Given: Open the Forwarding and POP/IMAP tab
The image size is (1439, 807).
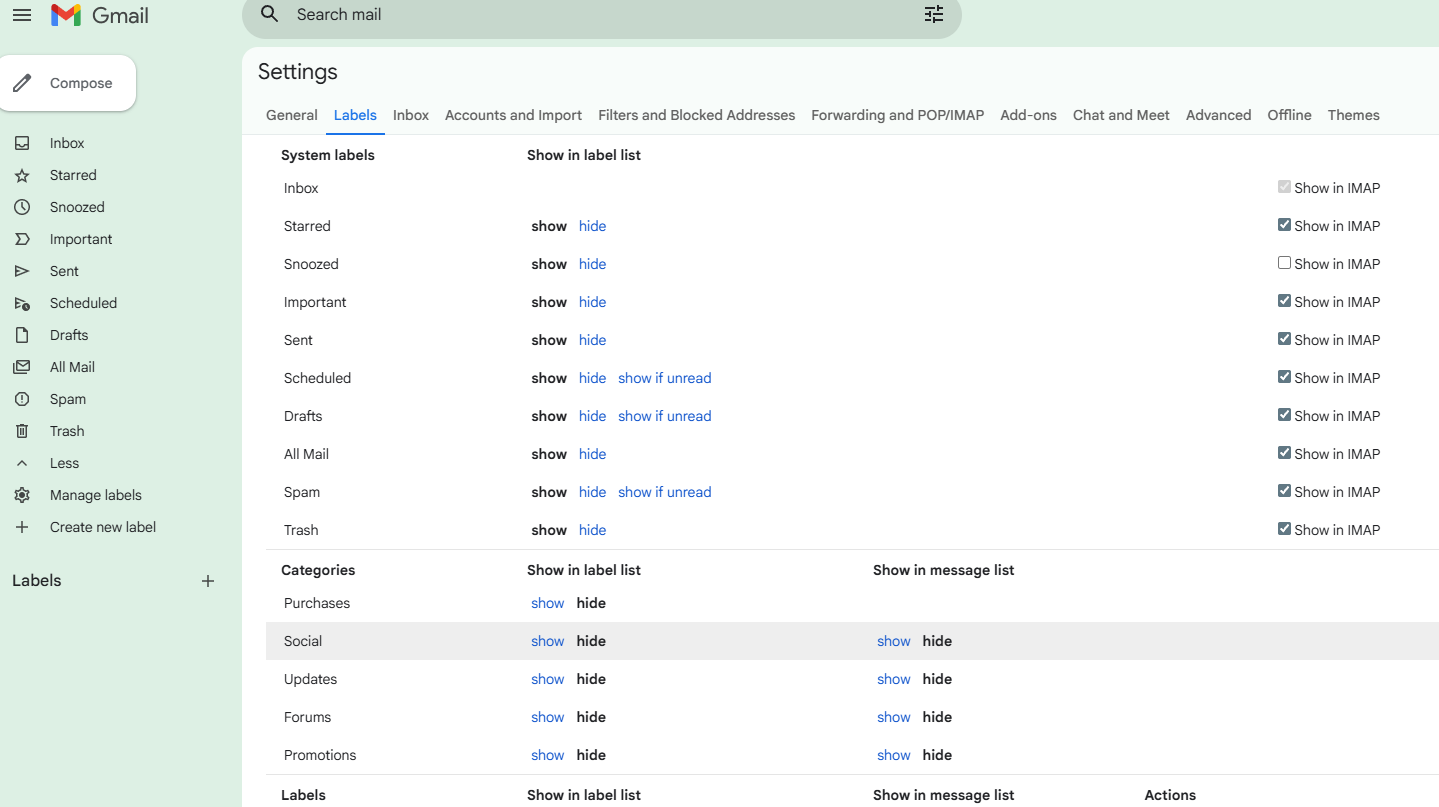Looking at the screenshot, I should click(896, 115).
